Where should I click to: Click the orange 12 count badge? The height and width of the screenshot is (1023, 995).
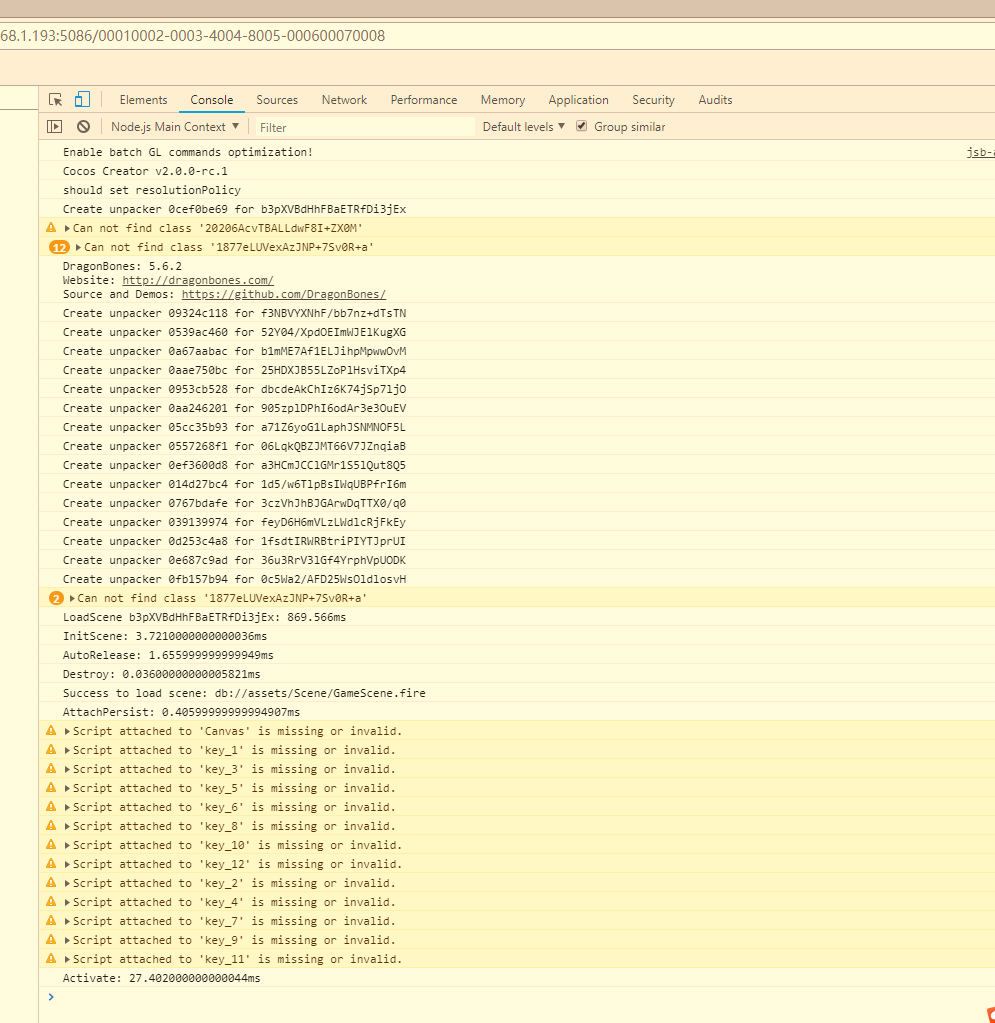point(59,247)
